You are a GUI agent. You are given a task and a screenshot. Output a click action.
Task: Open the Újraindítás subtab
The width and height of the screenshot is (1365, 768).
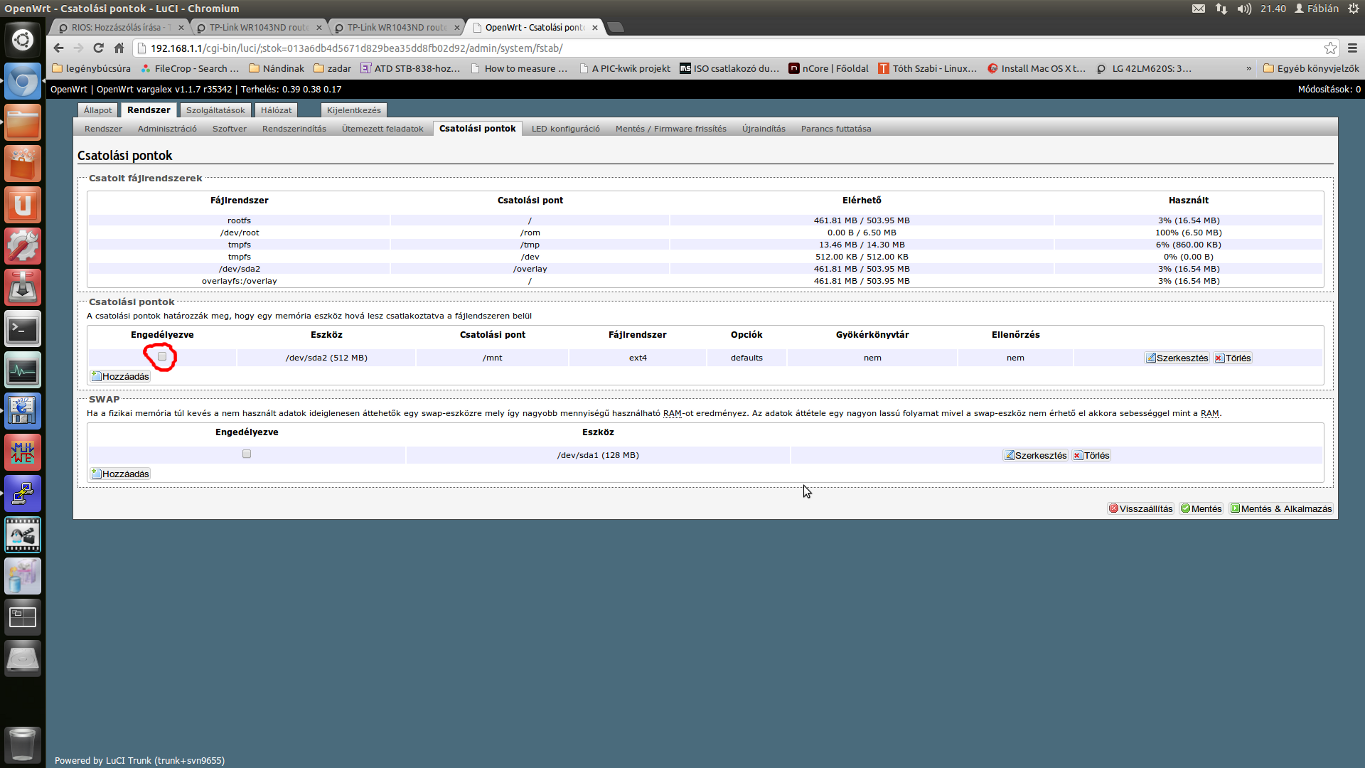(764, 129)
